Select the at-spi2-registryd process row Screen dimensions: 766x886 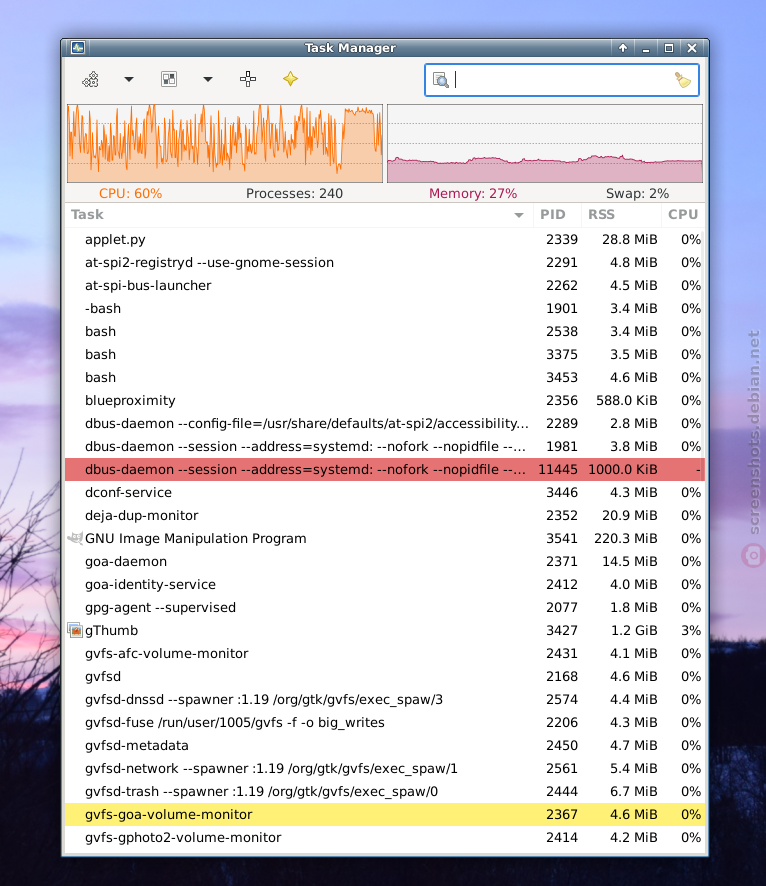click(x=385, y=263)
